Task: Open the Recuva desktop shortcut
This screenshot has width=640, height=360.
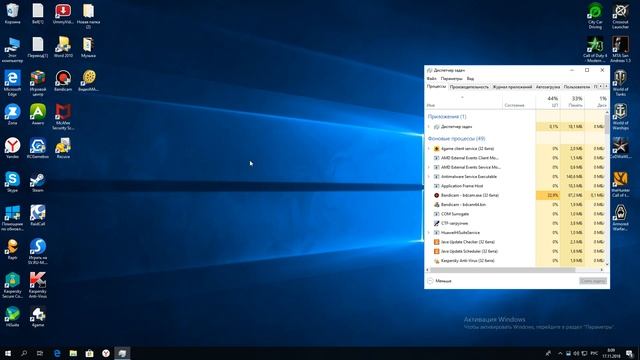Action: [x=63, y=148]
